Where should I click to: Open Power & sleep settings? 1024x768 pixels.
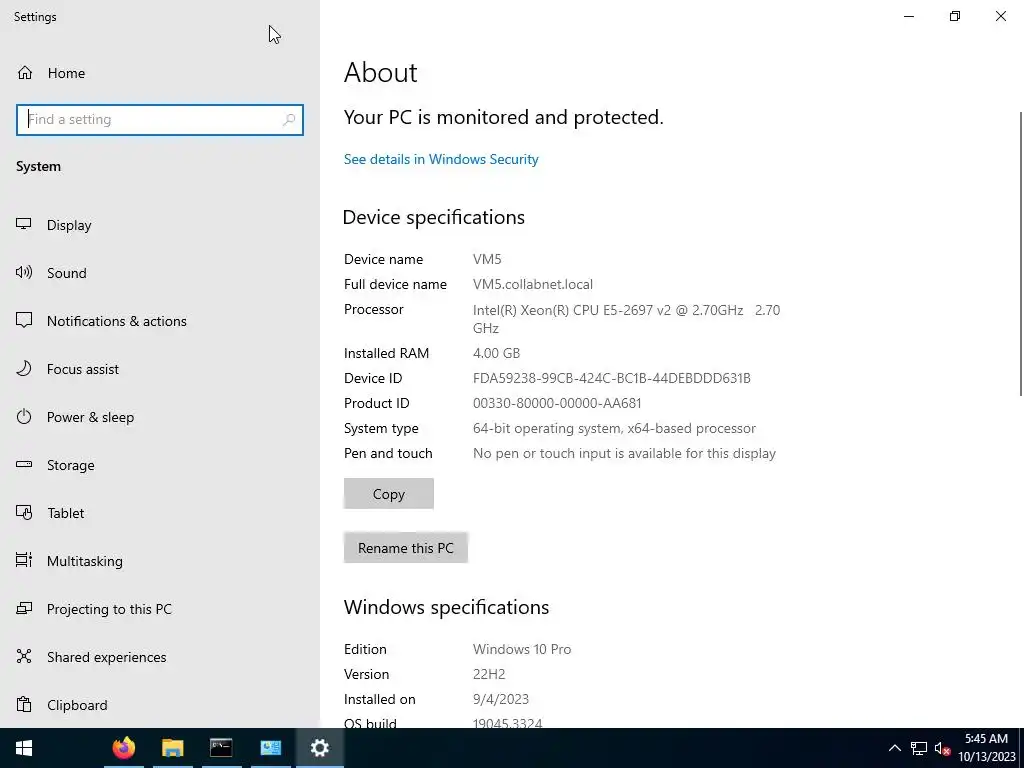click(x=160, y=417)
